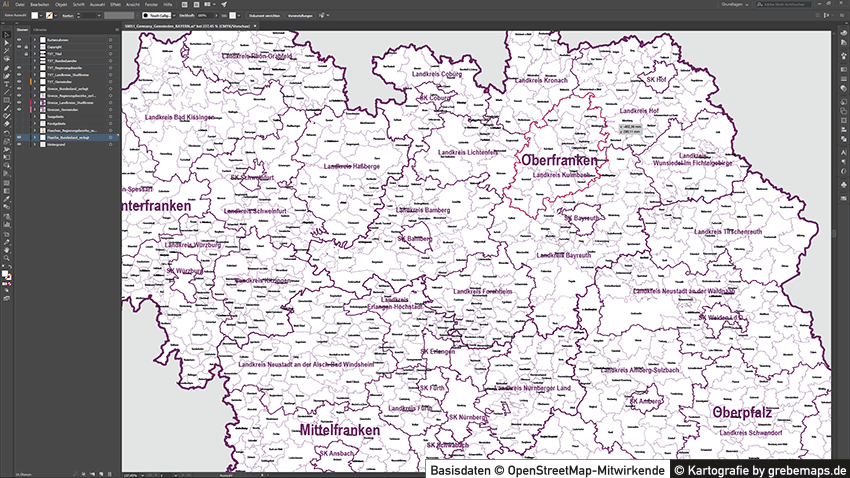The height and width of the screenshot is (478, 850).
Task: Click the fill color swatch in control bar
Action: coord(35,16)
